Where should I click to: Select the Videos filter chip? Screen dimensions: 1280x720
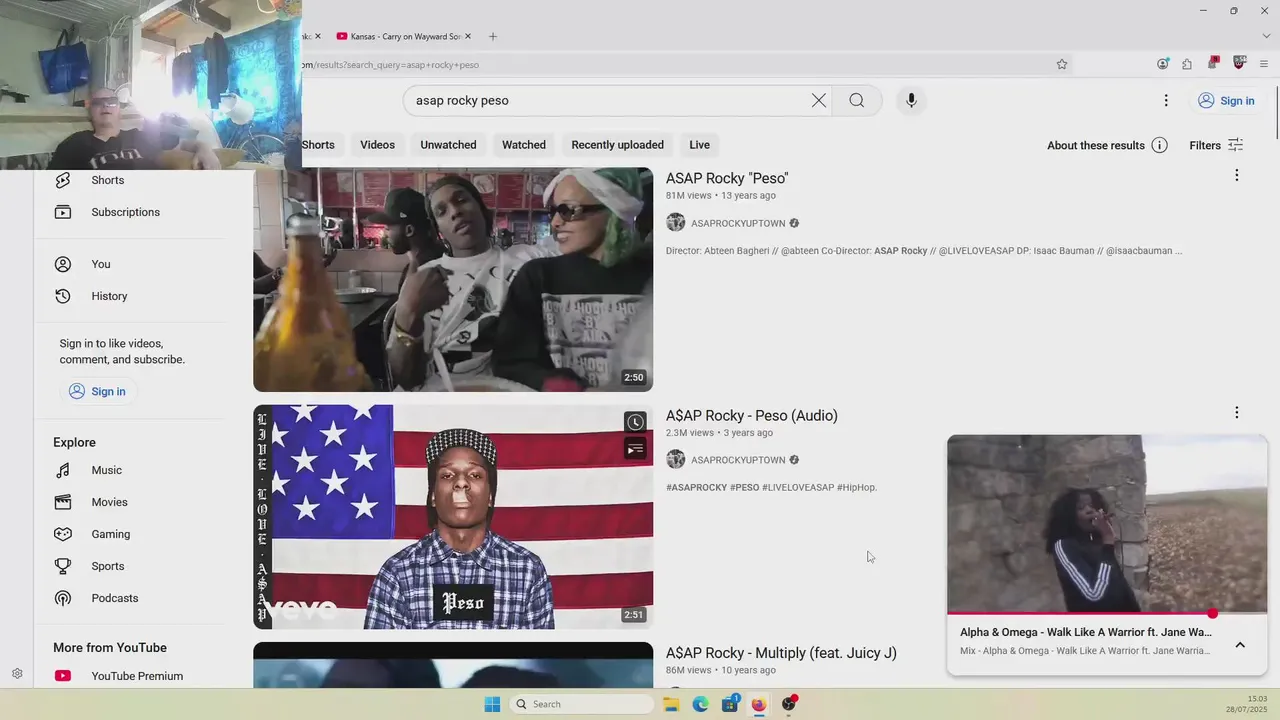pos(377,145)
